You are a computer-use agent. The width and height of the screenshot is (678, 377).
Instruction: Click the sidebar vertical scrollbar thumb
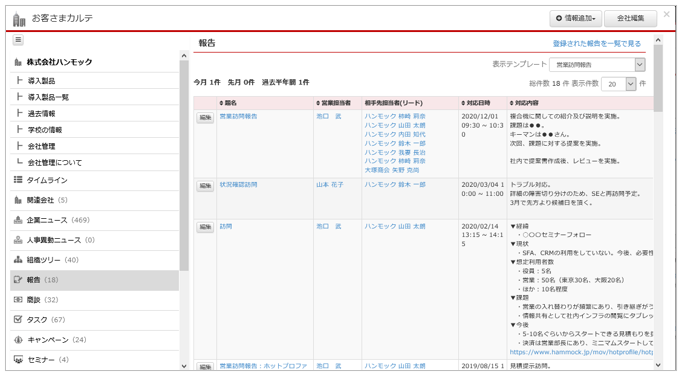click(184, 166)
